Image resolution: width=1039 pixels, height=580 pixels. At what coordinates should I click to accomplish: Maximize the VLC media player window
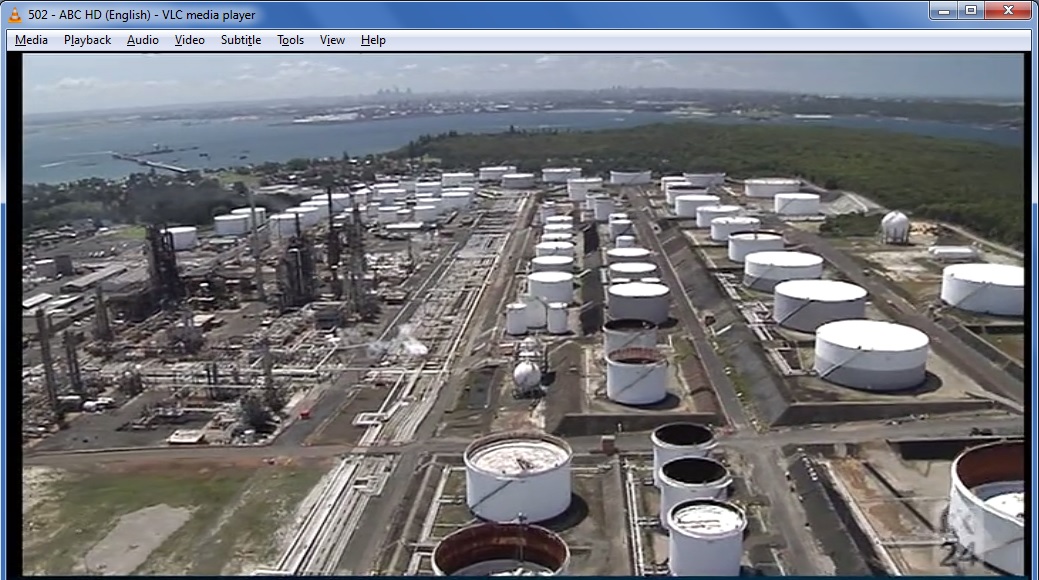[x=971, y=11]
